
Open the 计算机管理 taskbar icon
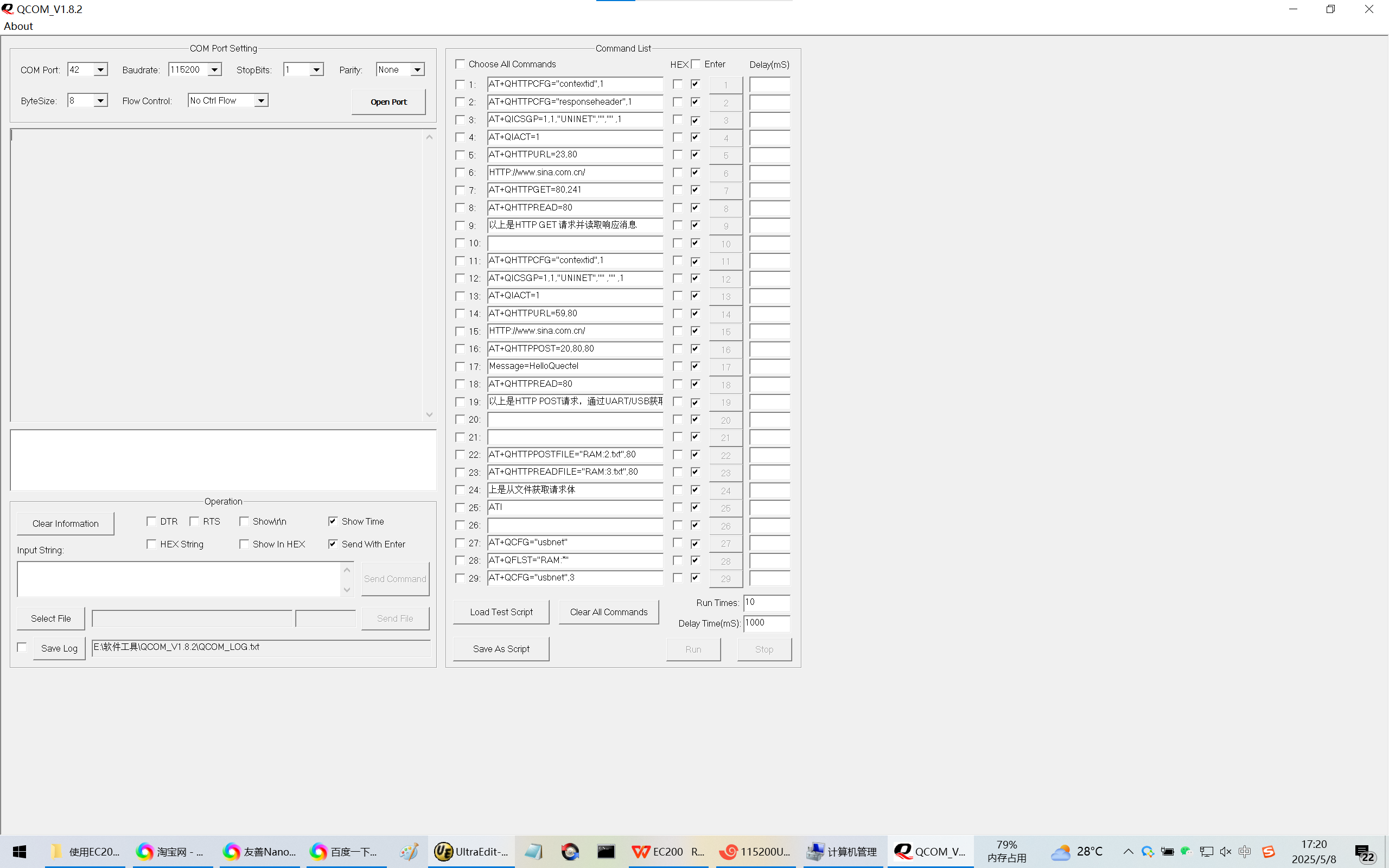[842, 851]
